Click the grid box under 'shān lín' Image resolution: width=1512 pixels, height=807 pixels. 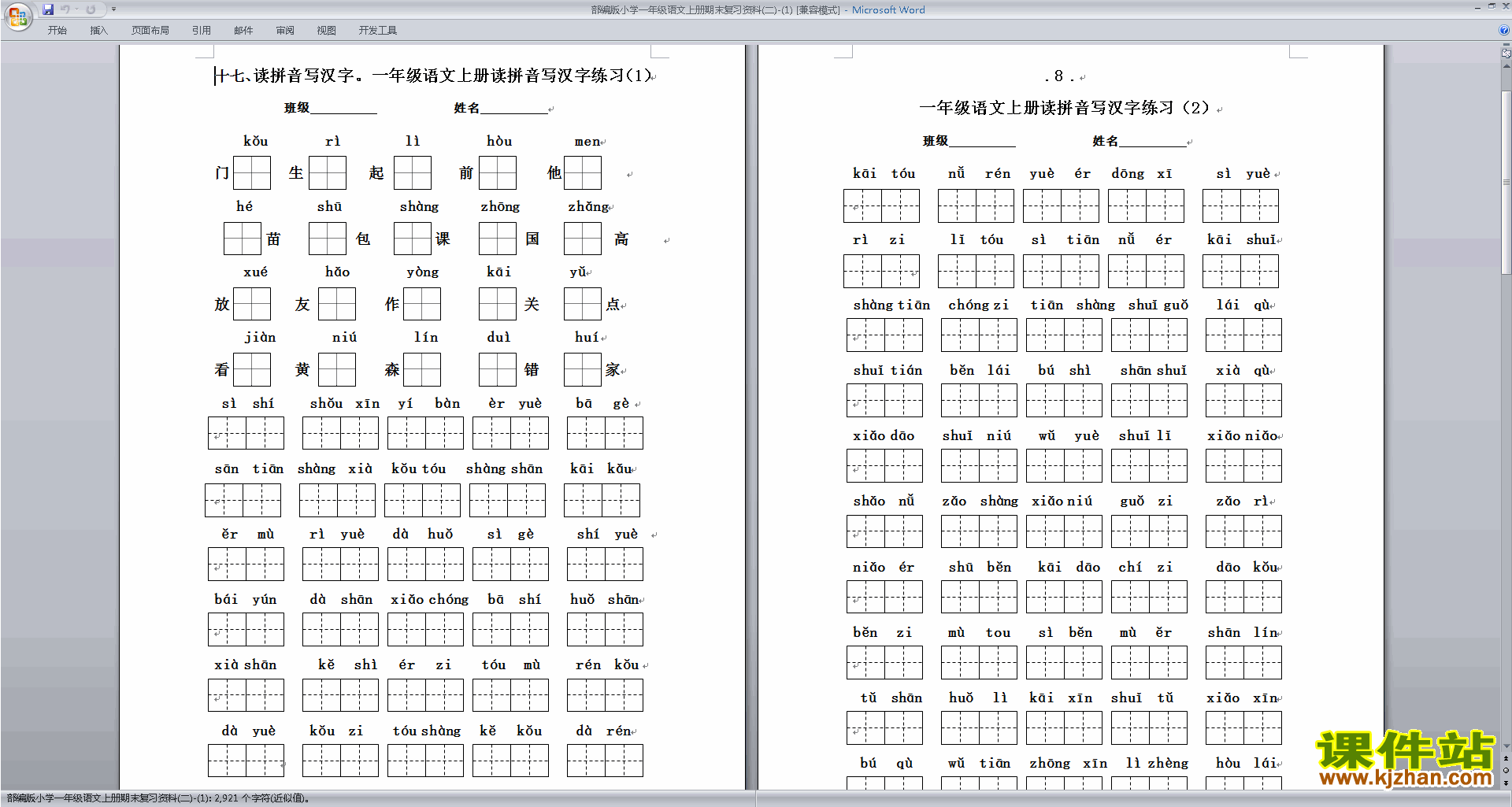point(1243,662)
